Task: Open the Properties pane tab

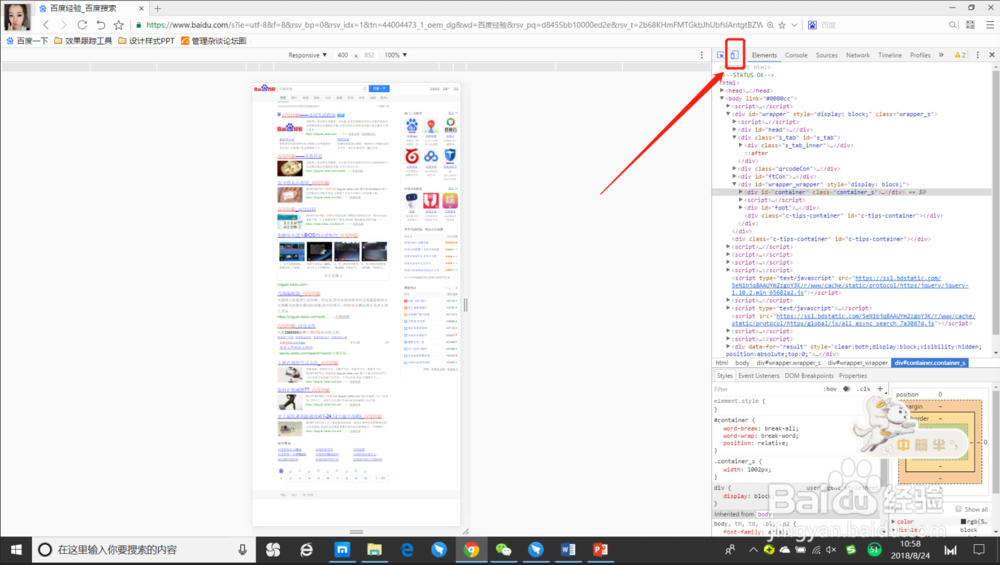Action: coord(853,376)
